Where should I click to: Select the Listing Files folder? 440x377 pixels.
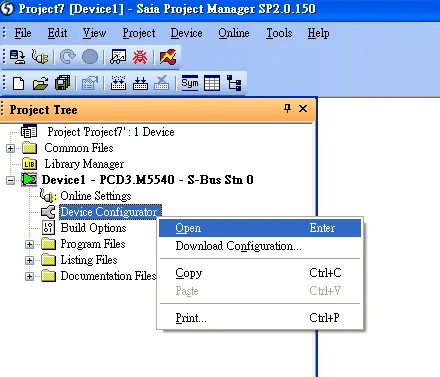point(89,260)
